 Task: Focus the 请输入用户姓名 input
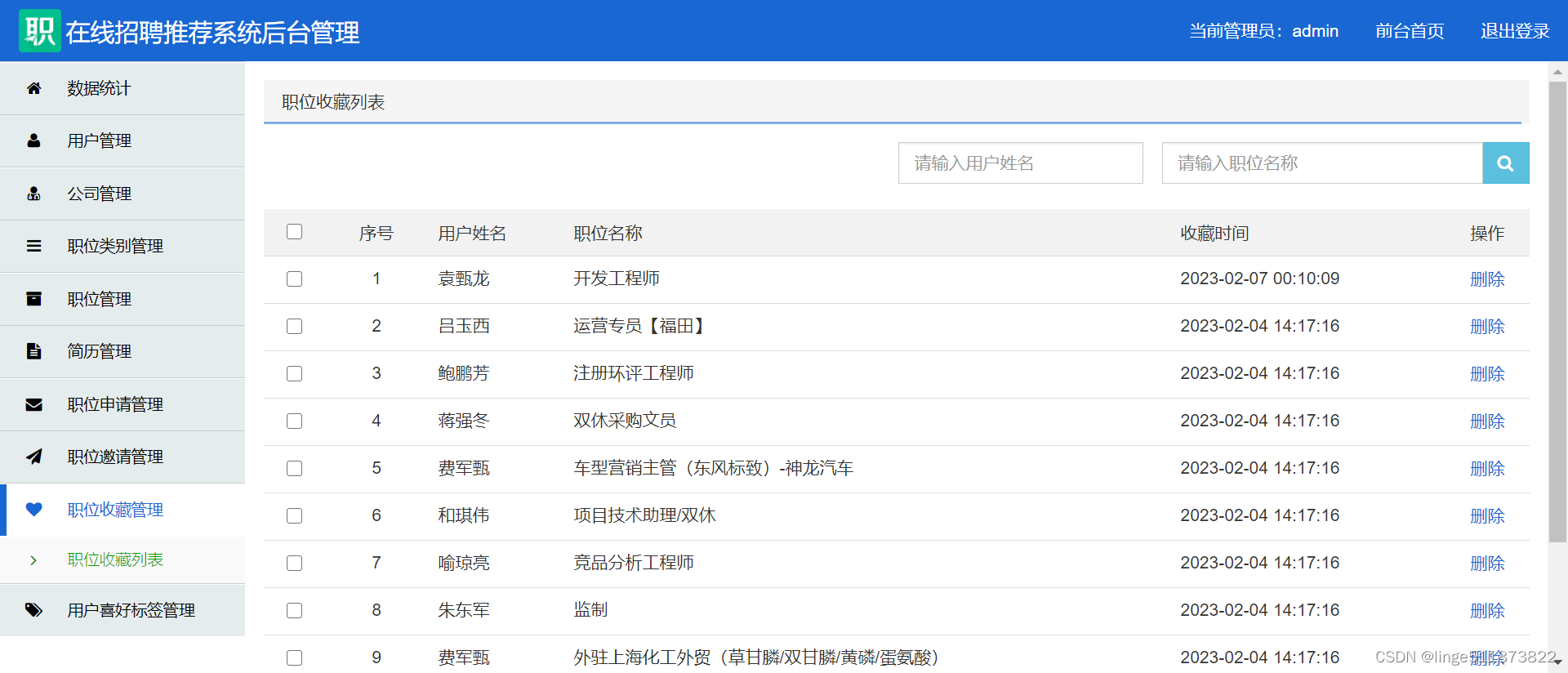1020,163
